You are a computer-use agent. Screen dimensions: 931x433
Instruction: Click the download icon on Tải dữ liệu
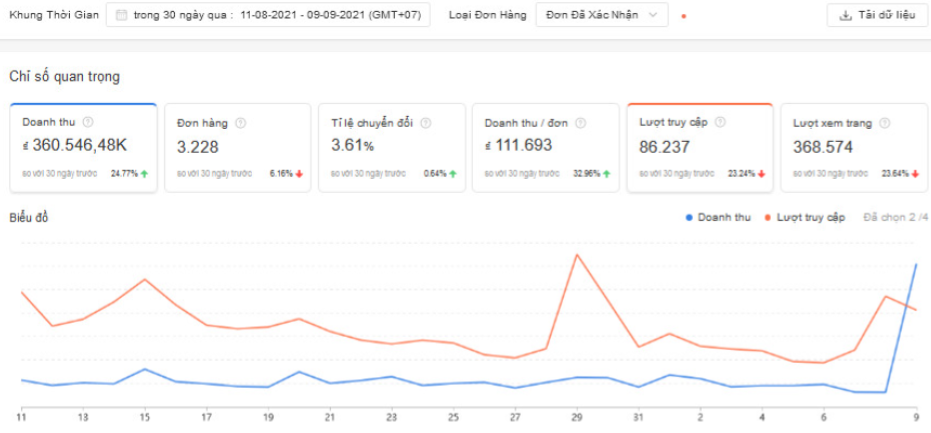pos(846,15)
